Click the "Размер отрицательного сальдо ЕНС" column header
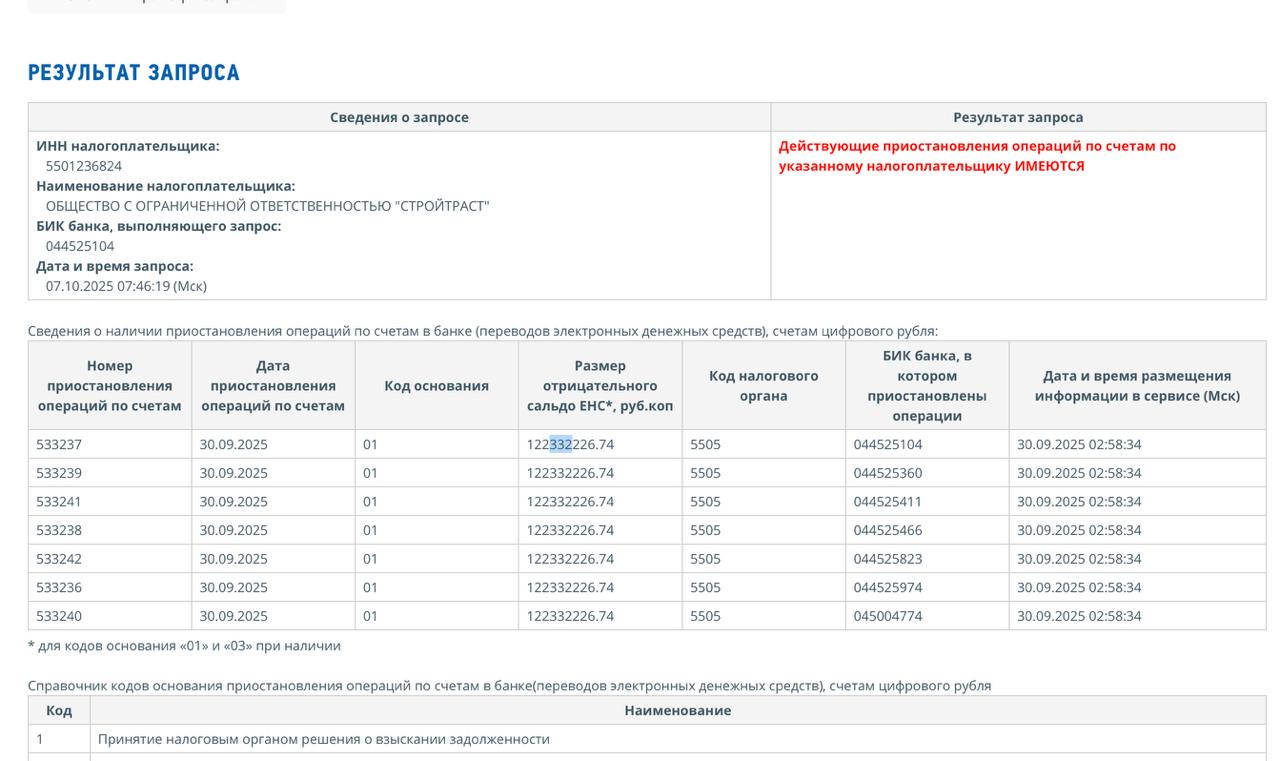The height and width of the screenshot is (761, 1280). coord(600,386)
